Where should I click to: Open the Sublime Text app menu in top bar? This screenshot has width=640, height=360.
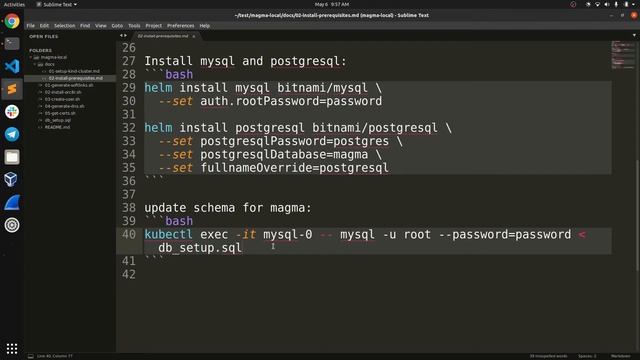click(57, 4)
